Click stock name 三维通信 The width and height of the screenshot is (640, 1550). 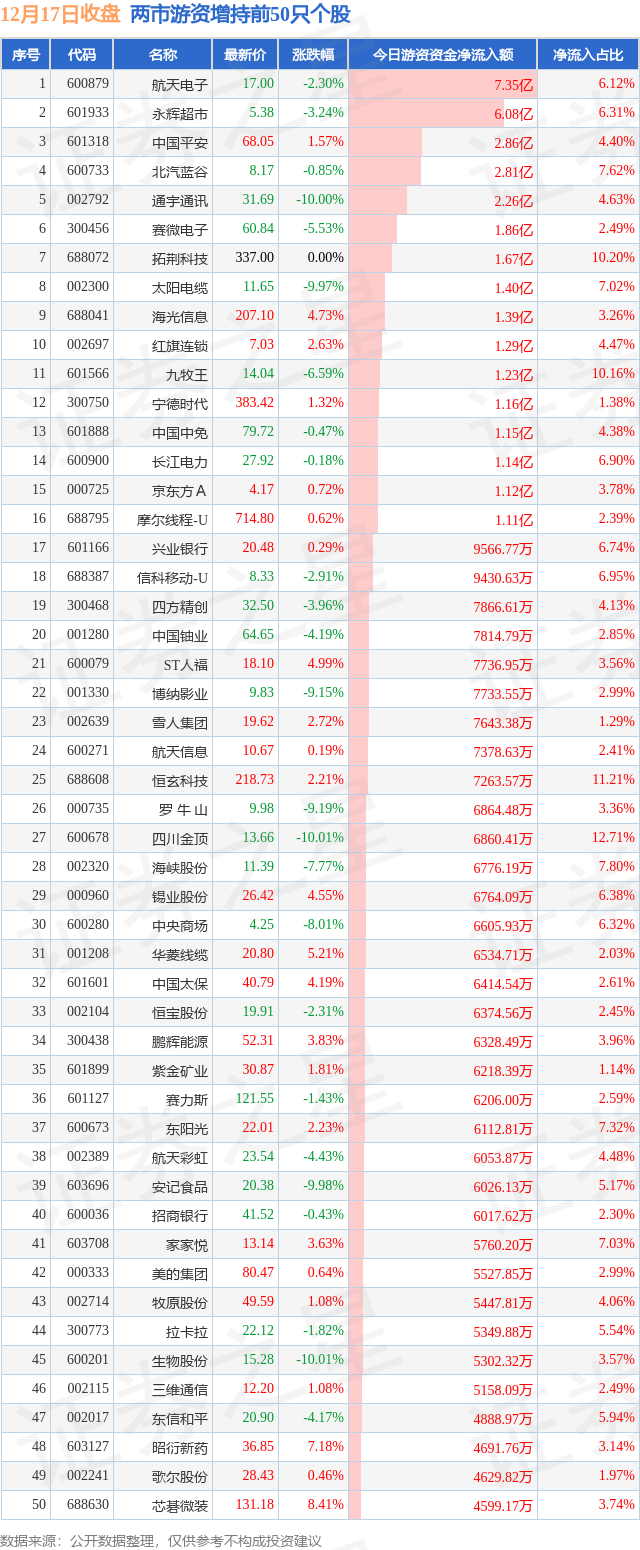(180, 1389)
